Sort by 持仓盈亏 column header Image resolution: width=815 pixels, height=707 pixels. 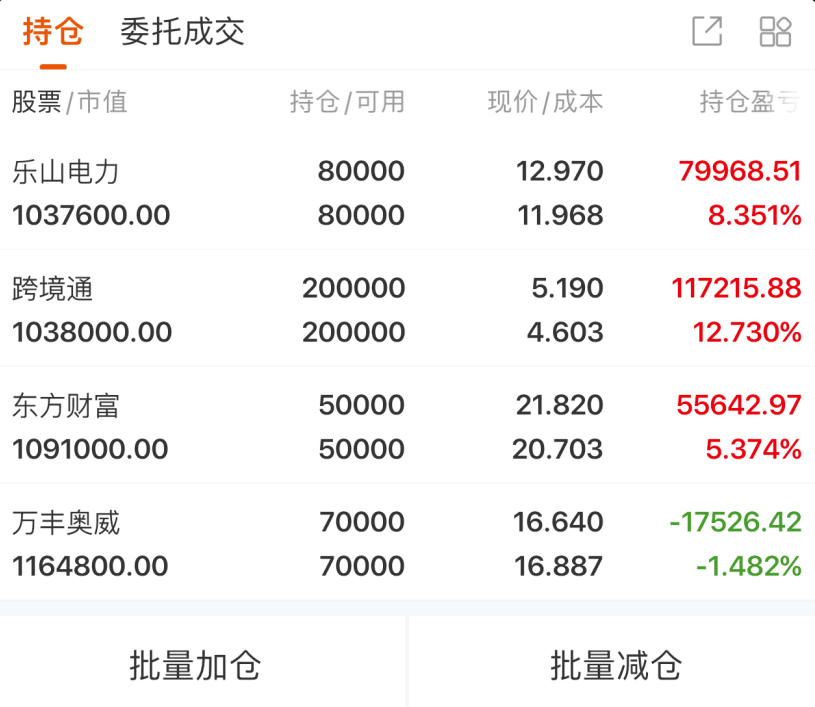[750, 101]
